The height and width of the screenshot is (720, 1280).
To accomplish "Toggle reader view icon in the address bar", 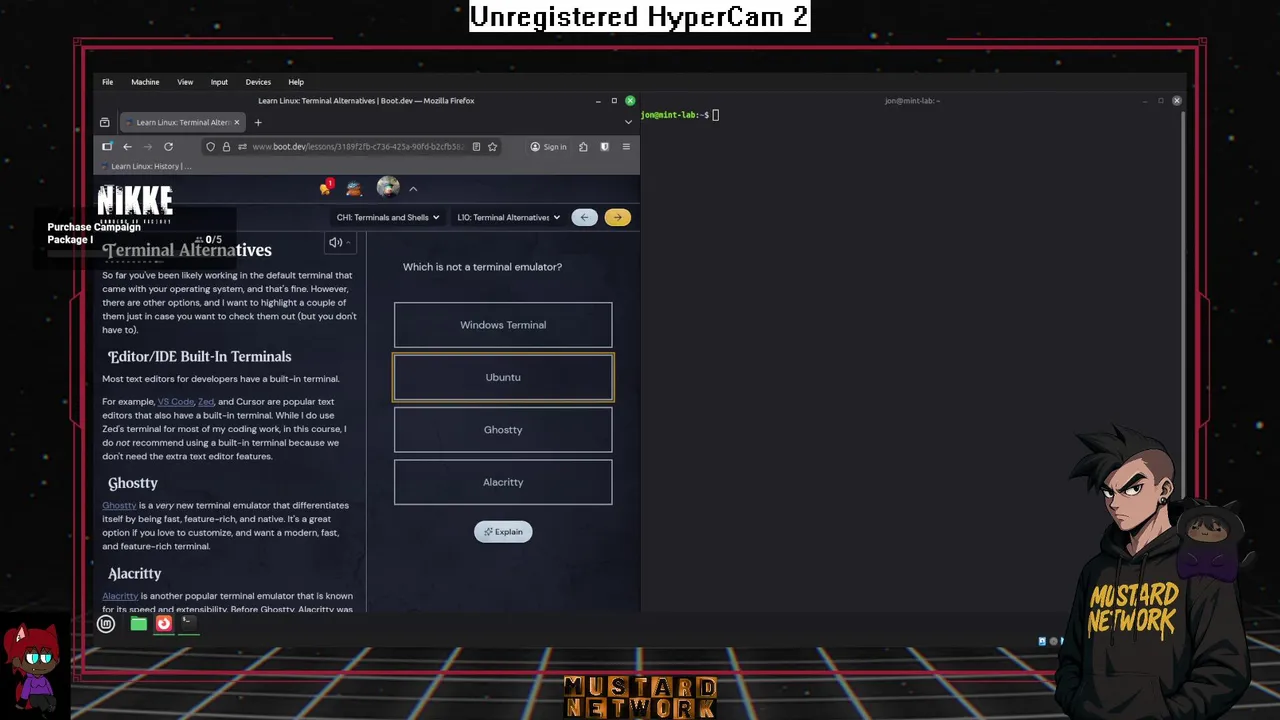I will point(476,147).
